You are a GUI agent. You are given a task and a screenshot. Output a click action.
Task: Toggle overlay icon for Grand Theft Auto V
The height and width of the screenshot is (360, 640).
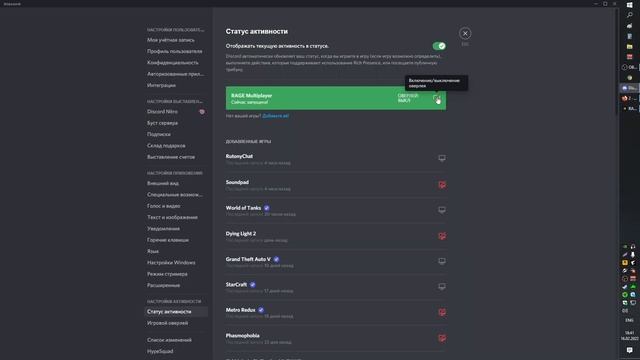pos(442,261)
